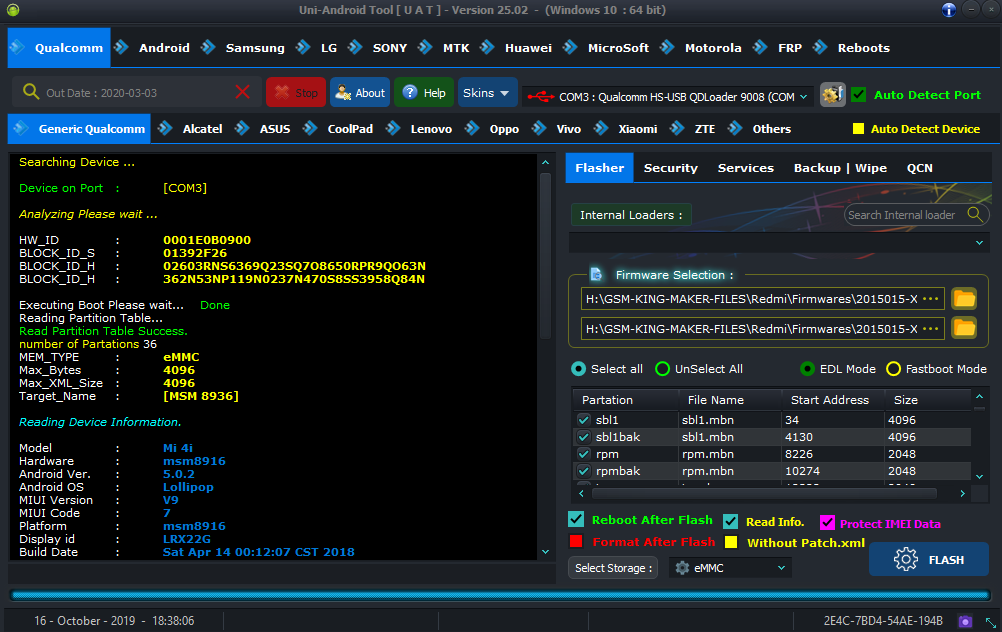Screen dimensions: 1002x632
Task: Switch to the Security tab
Action: (670, 168)
